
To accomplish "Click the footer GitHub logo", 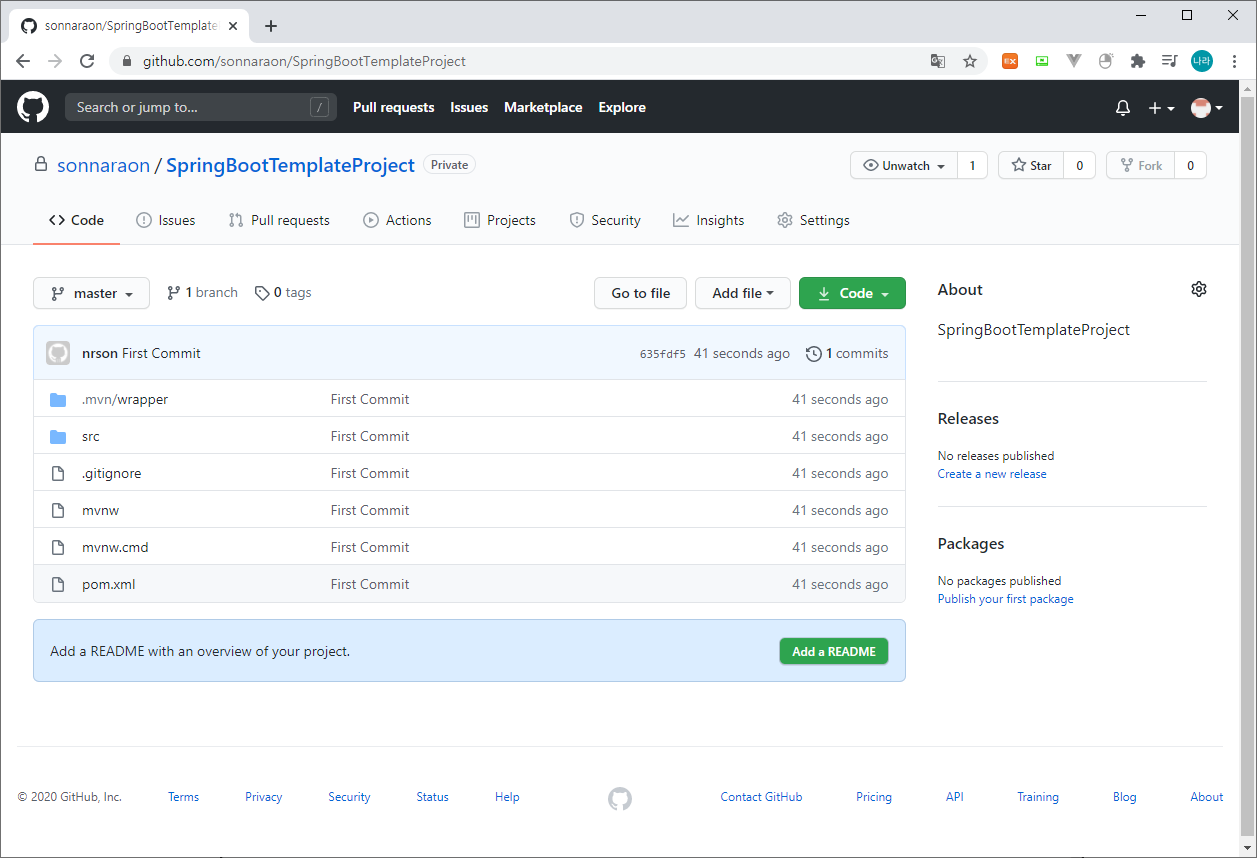I will [620, 798].
